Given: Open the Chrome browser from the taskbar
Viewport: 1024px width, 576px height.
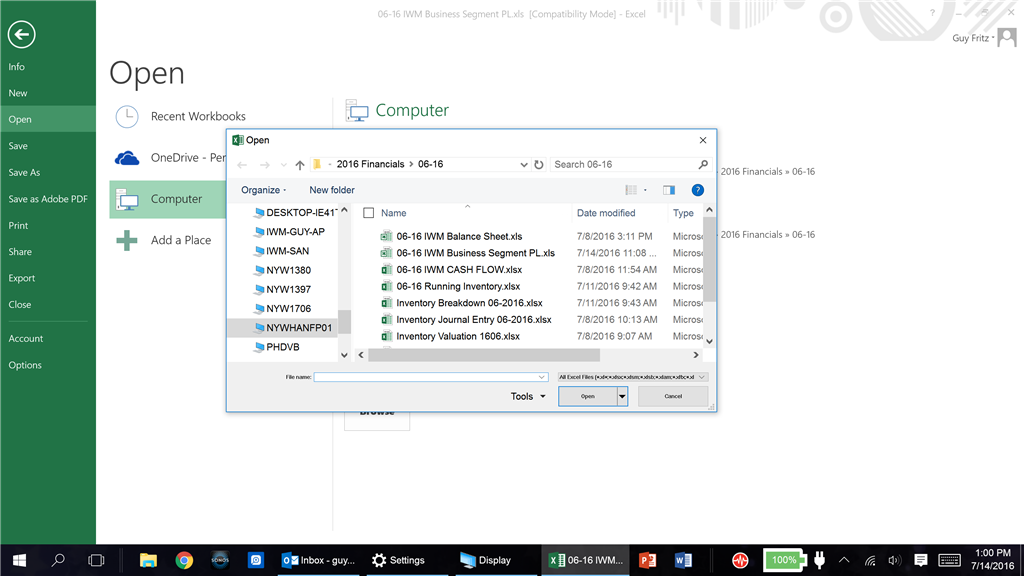Looking at the screenshot, I should (184, 560).
